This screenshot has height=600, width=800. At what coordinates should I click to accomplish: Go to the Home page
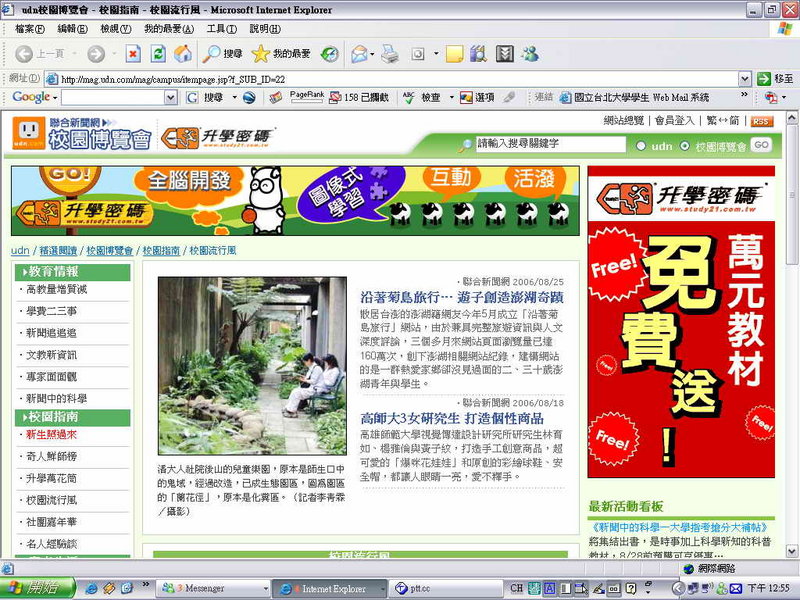coord(183,54)
